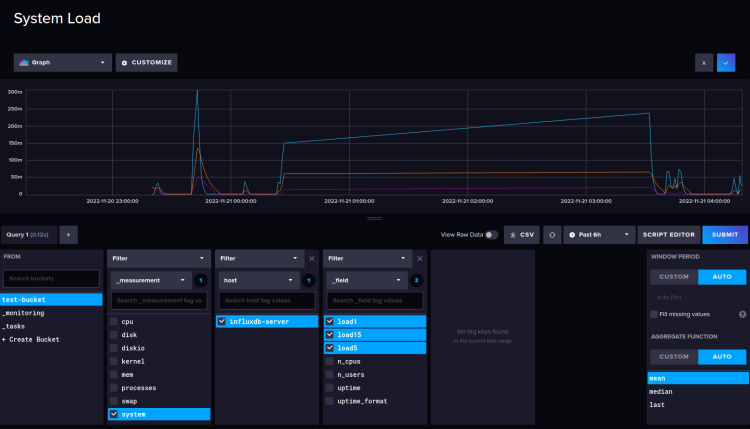Download results using the CSV button
This screenshot has height=429, width=750.
520,234
